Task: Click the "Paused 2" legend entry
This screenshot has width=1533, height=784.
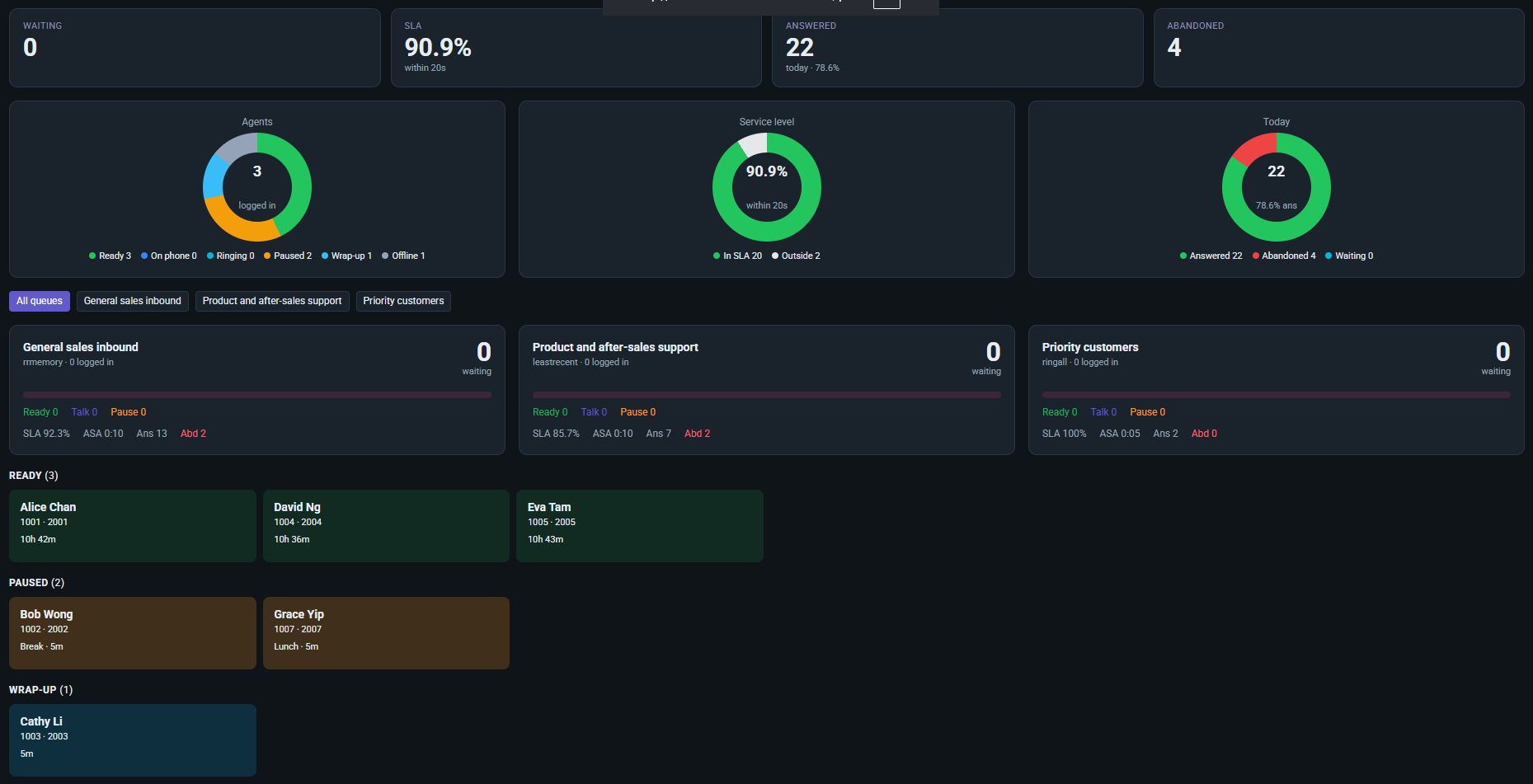Action: (x=287, y=256)
